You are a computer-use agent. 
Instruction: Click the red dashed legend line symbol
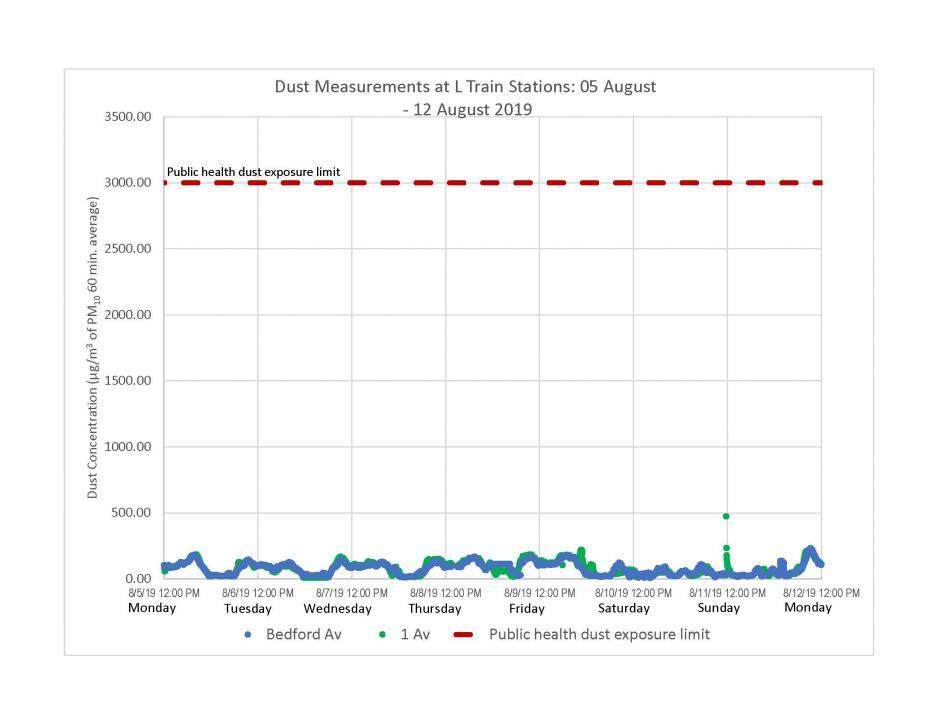461,634
